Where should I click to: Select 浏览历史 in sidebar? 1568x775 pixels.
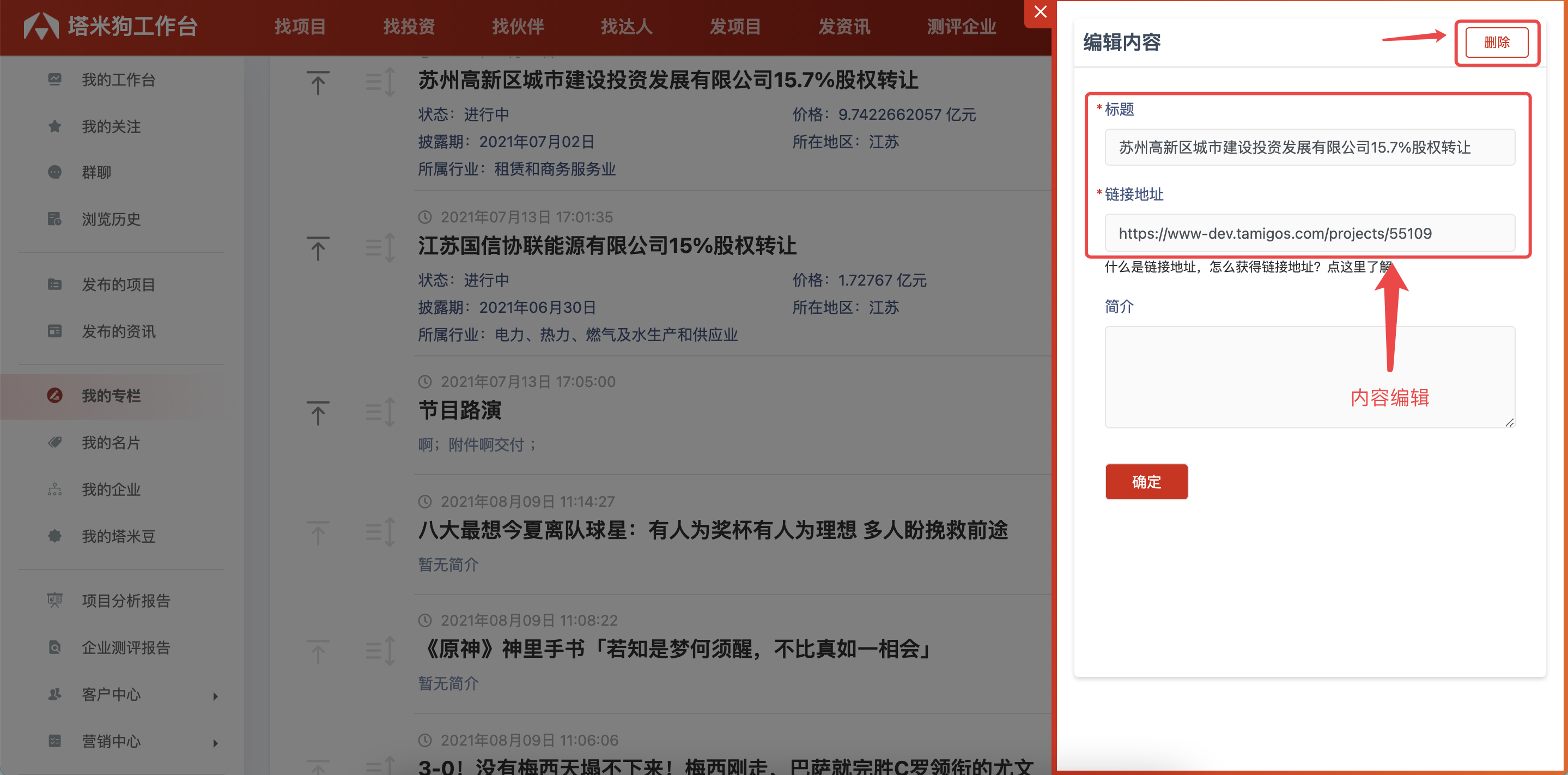pos(111,219)
